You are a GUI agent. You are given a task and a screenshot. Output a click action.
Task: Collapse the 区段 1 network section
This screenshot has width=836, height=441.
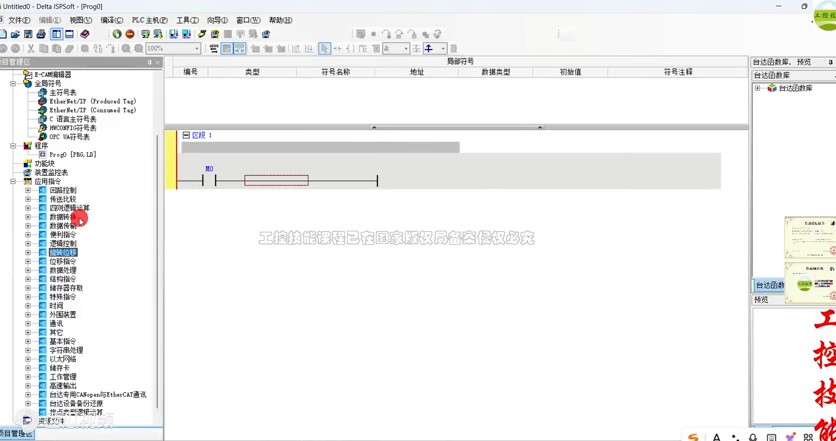point(185,135)
